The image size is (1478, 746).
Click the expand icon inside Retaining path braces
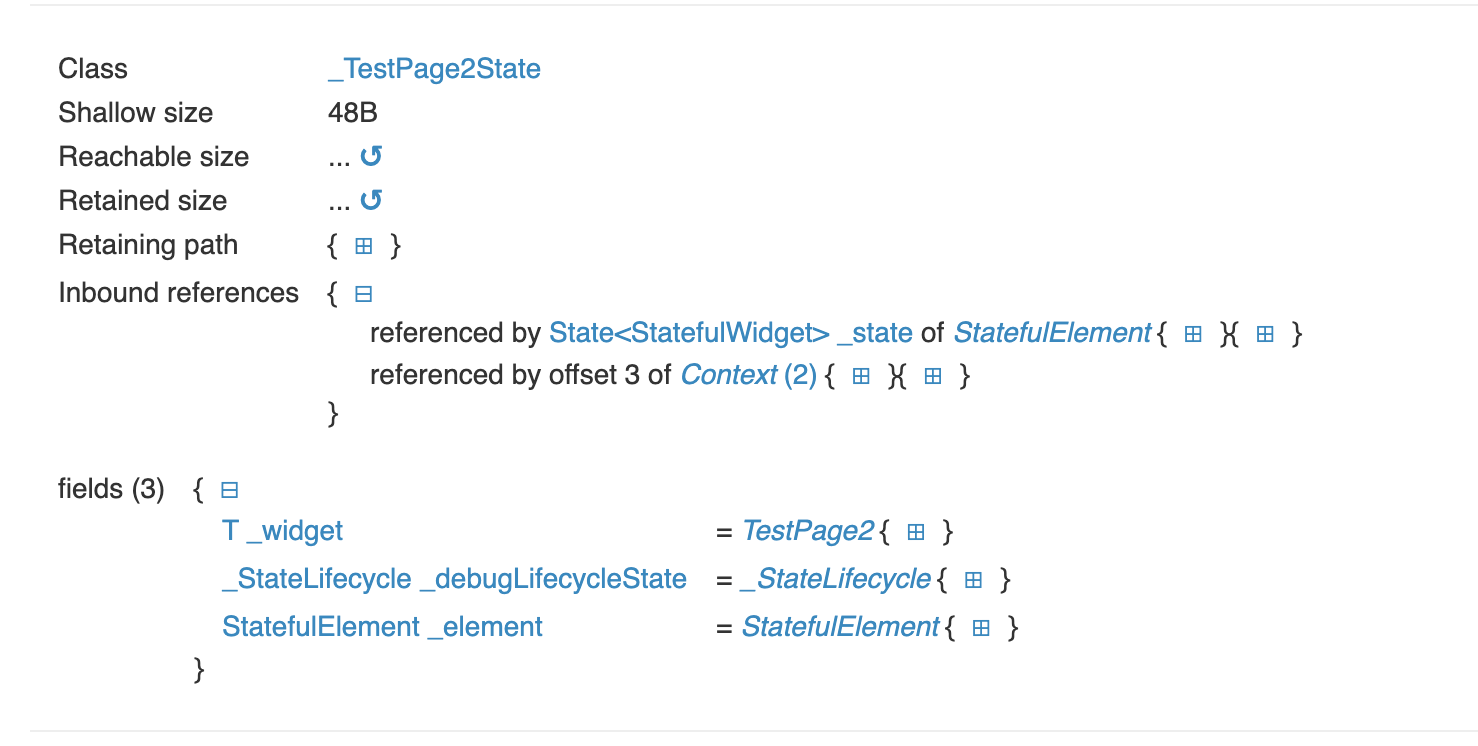363,245
